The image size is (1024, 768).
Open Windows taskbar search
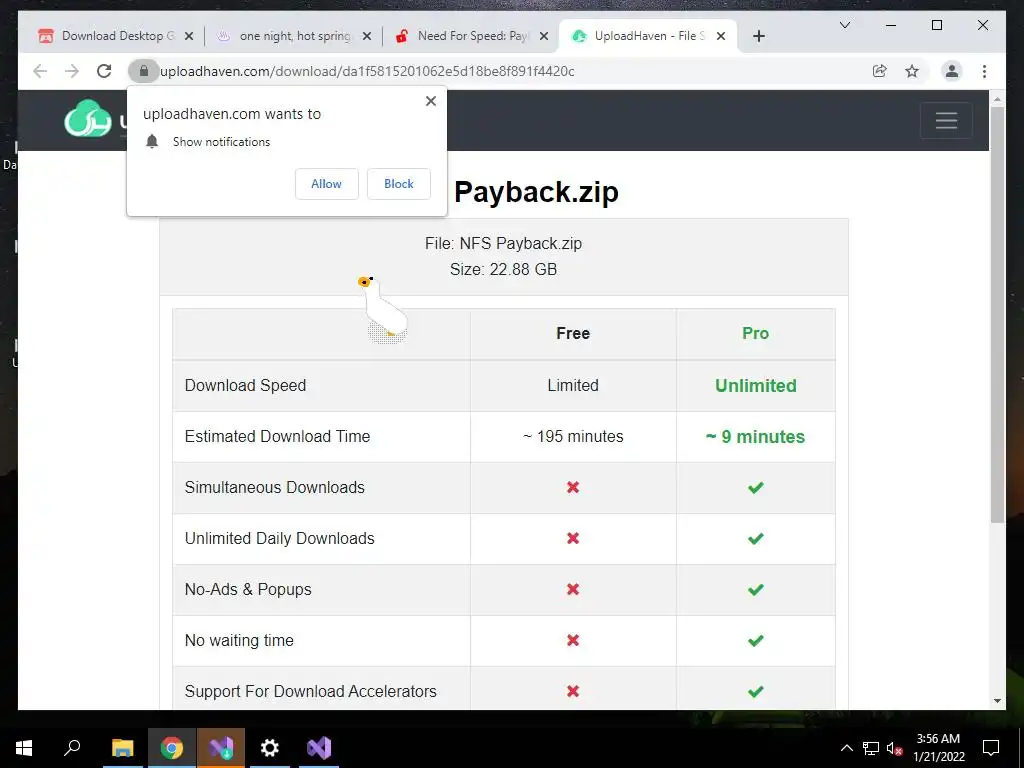(72, 747)
